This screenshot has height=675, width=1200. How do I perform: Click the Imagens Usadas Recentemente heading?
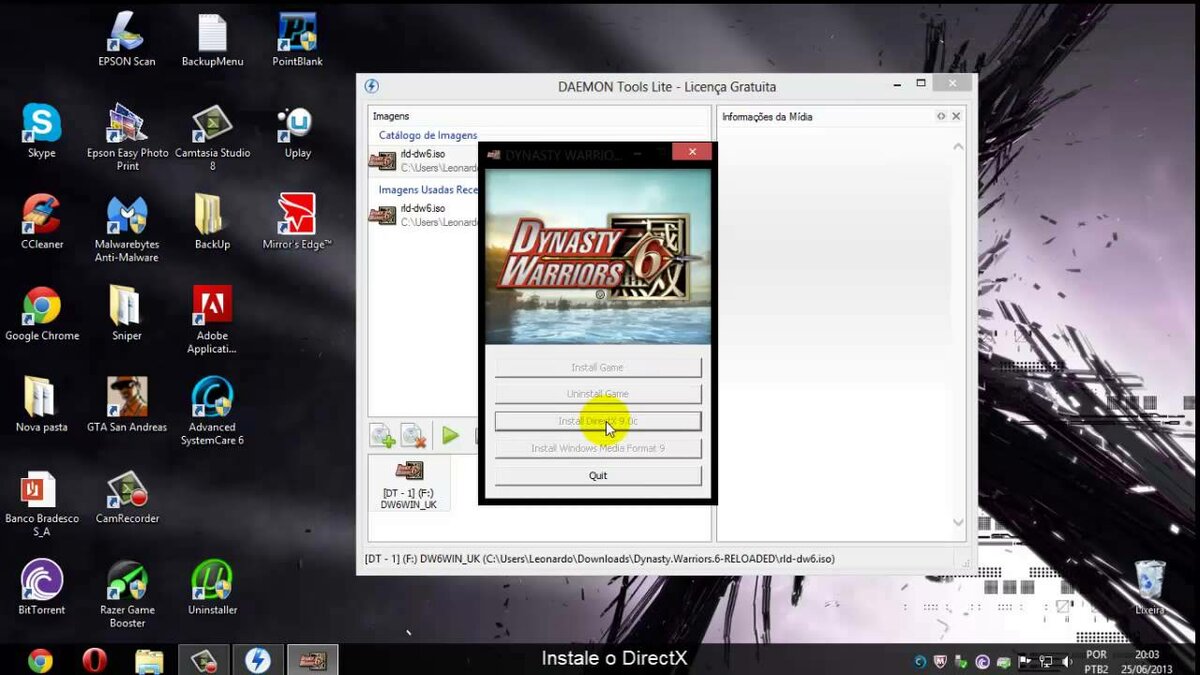428,189
